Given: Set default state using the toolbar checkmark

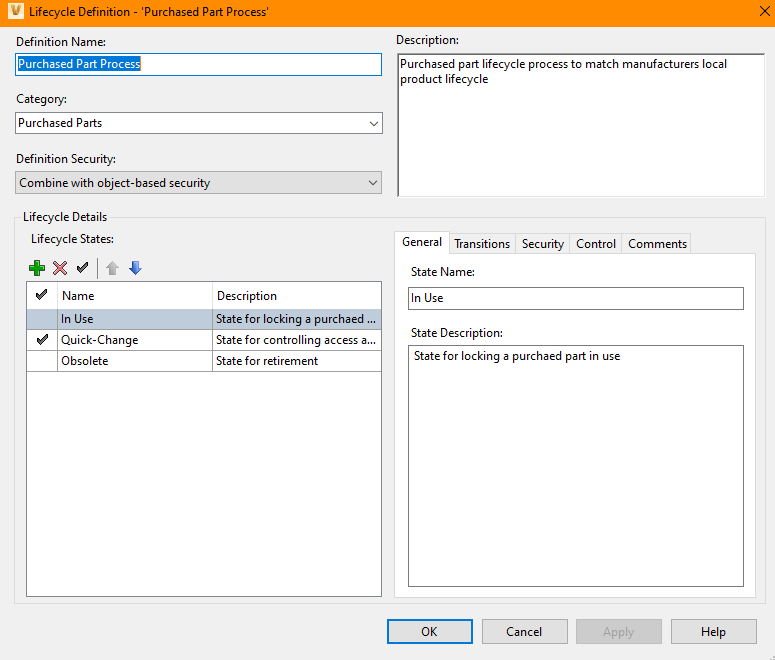Looking at the screenshot, I should tap(83, 268).
